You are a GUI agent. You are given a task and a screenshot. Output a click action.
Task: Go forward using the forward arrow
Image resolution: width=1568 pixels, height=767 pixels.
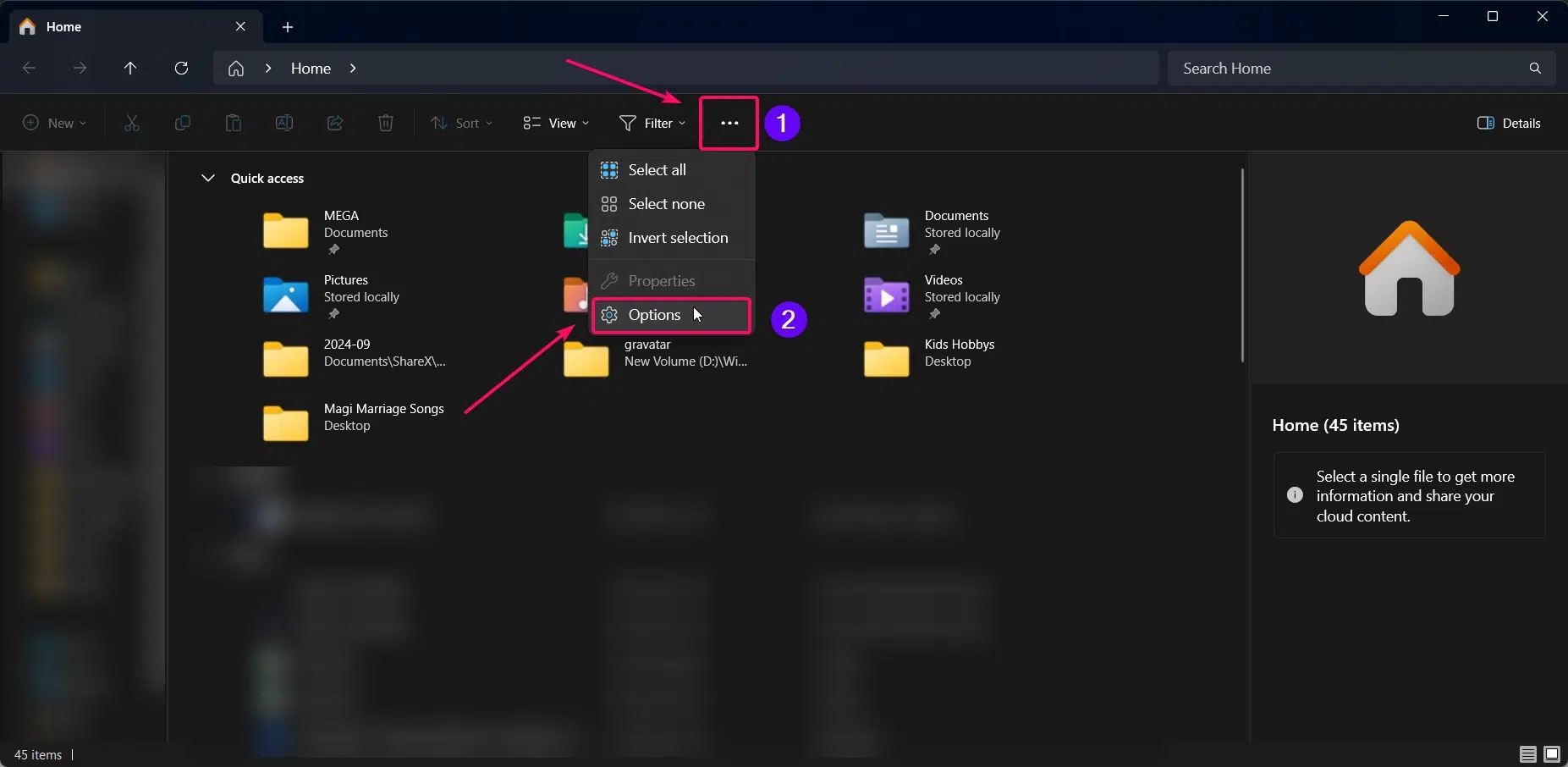tap(80, 68)
